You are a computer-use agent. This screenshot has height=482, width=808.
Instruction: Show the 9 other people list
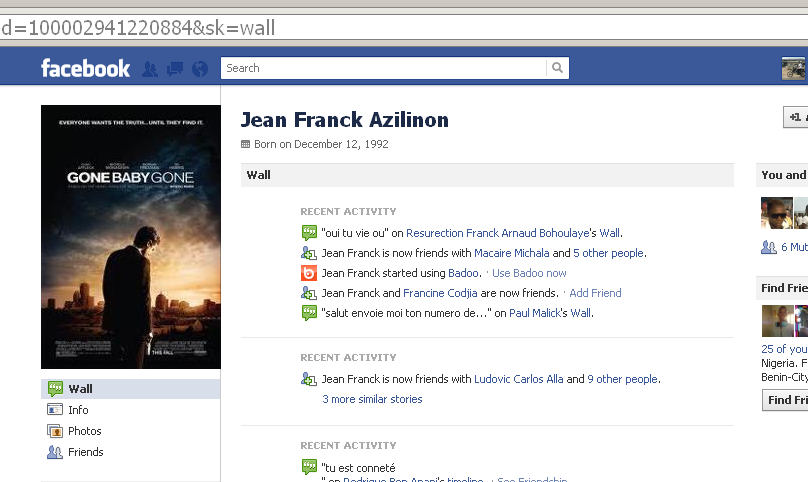point(622,379)
